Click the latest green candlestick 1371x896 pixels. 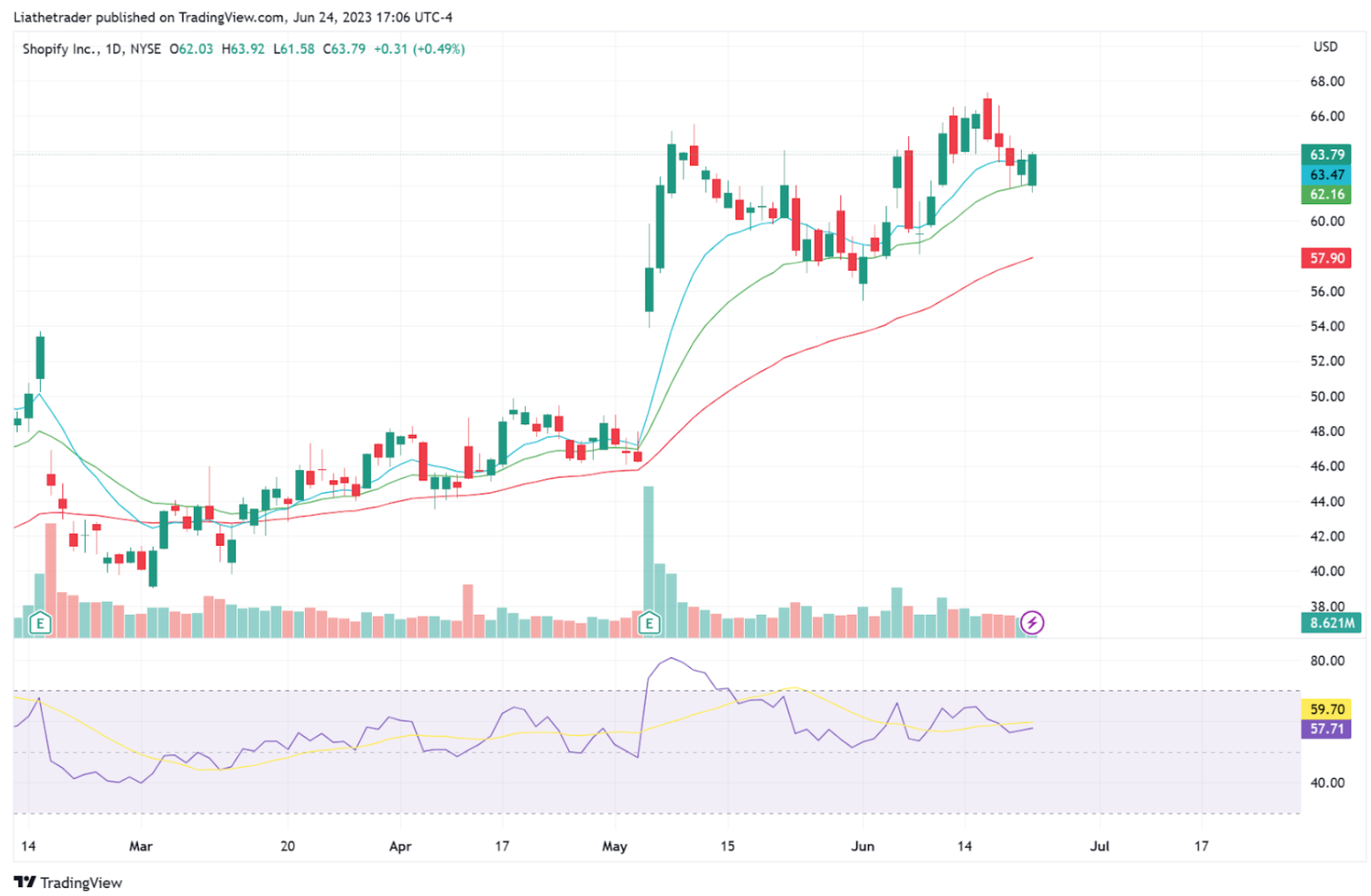pos(1032,171)
